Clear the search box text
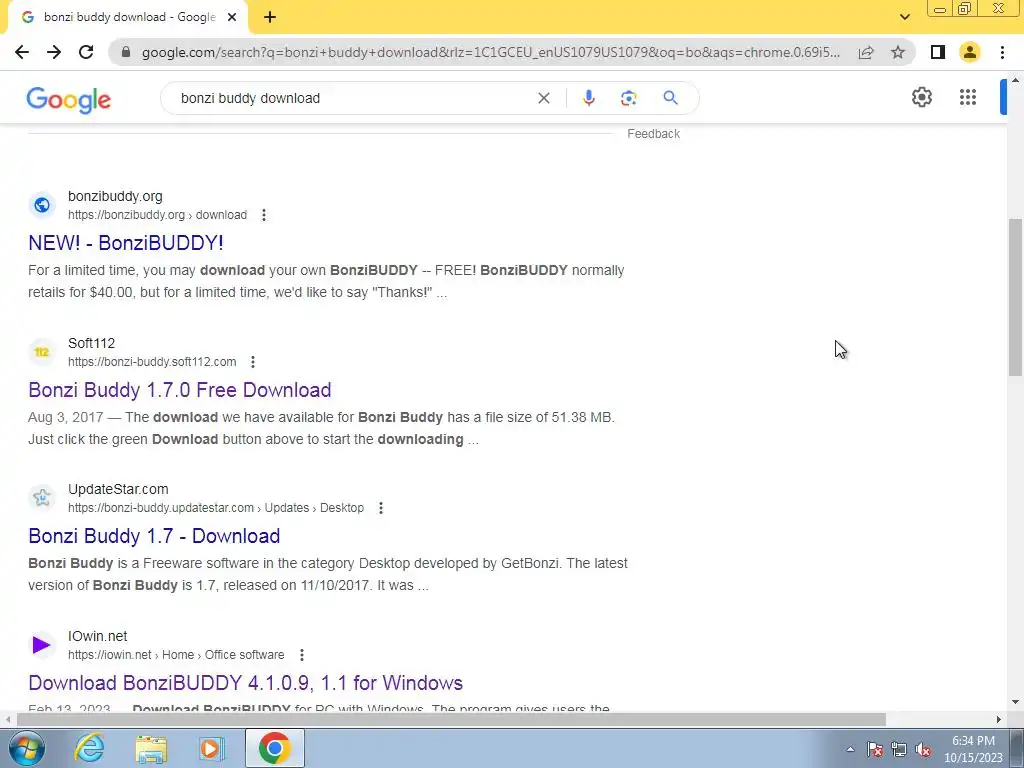This screenshot has width=1024, height=768. click(543, 98)
